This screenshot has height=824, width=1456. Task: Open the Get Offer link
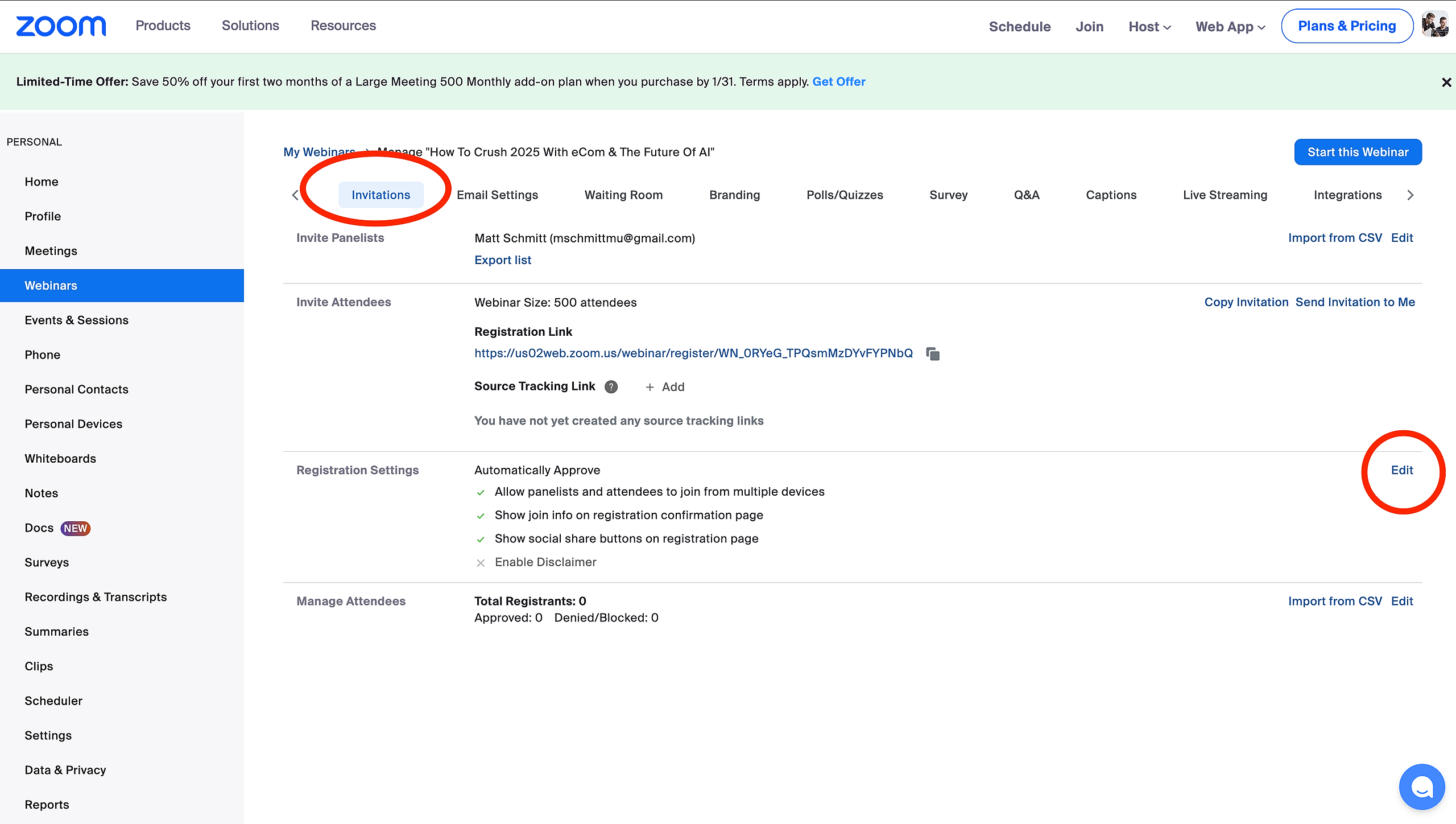[x=838, y=81]
